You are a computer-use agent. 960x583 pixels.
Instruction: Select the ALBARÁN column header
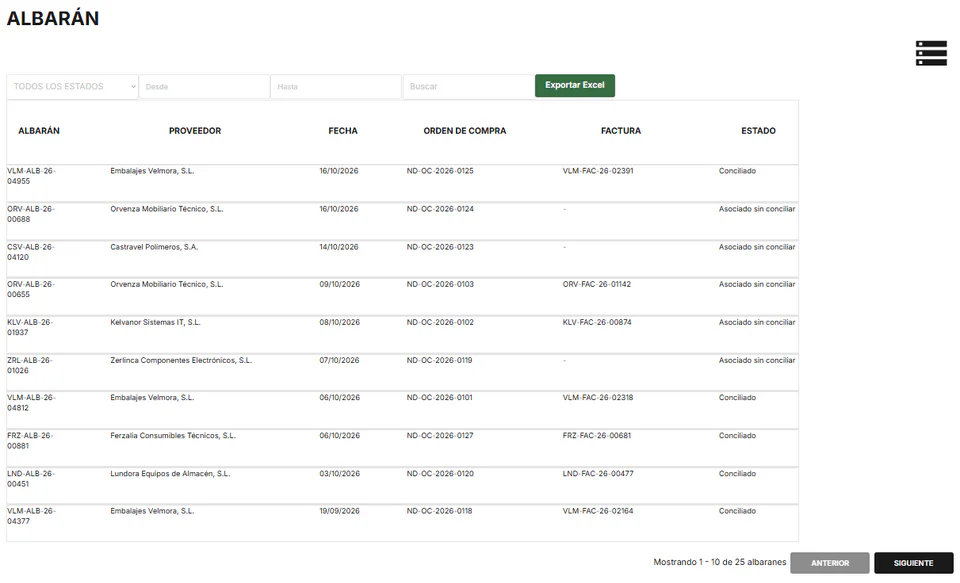tap(39, 131)
